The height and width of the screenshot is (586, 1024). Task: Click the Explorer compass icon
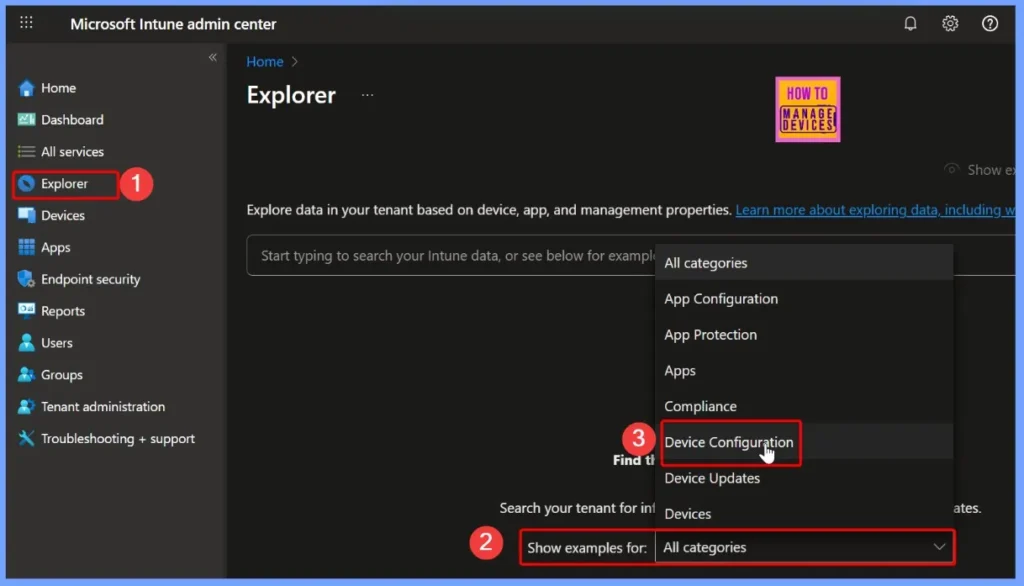point(26,184)
